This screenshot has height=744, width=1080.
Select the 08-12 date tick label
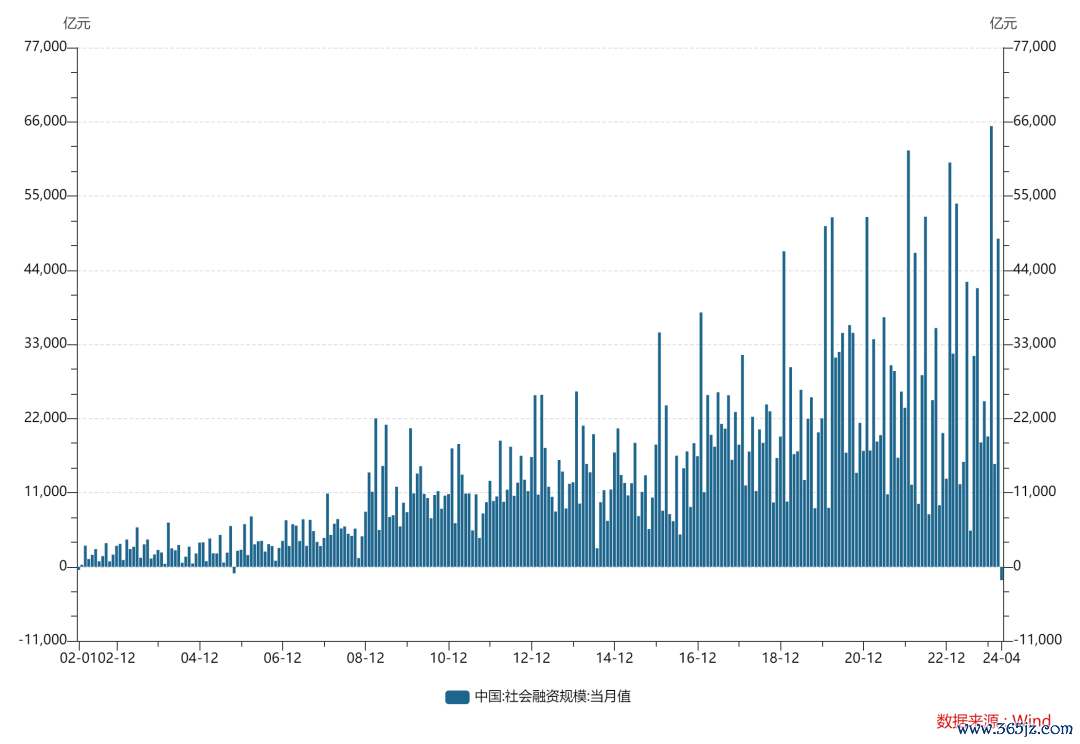click(x=366, y=658)
